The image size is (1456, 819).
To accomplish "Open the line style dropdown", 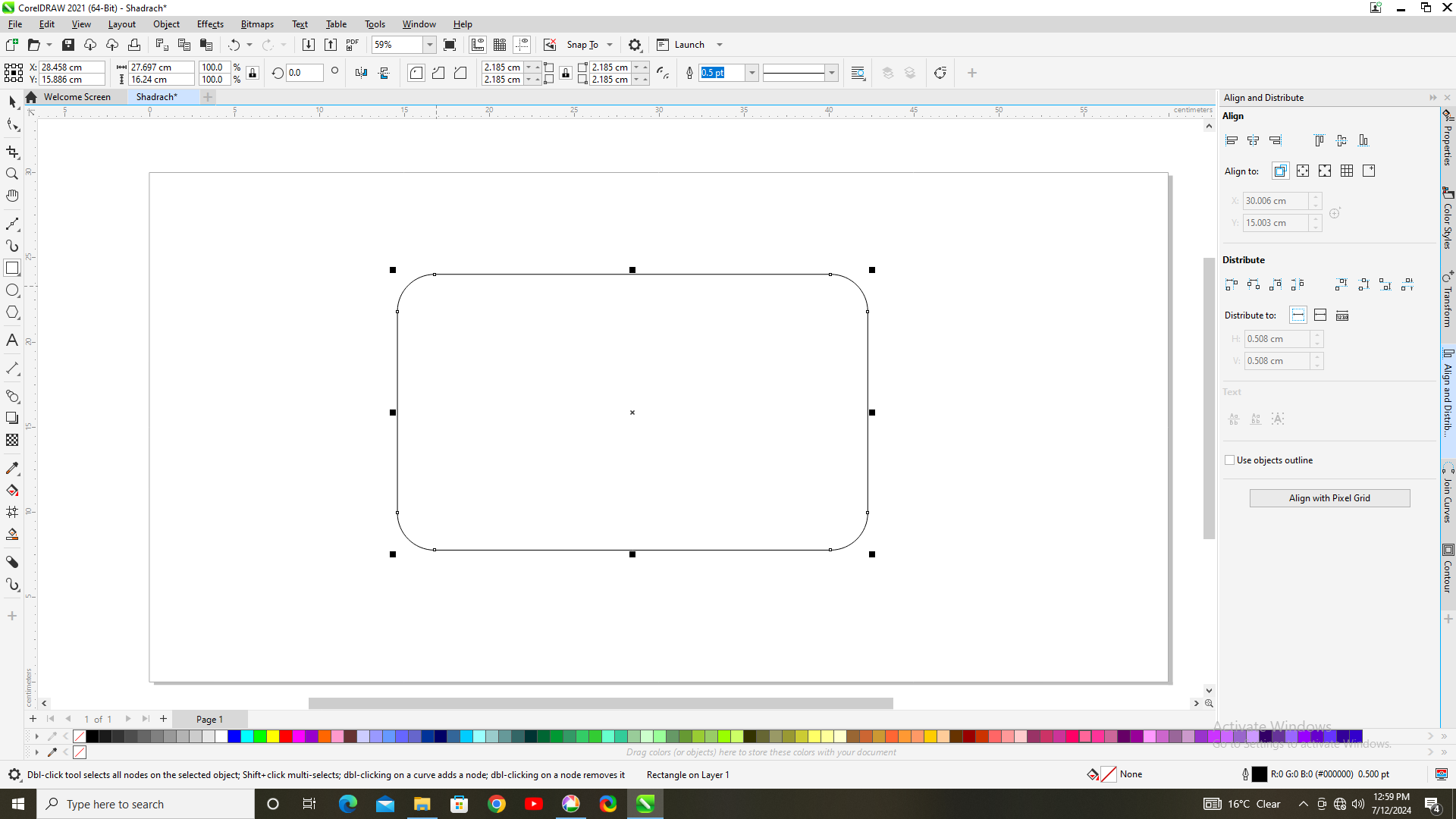I will (x=832, y=73).
